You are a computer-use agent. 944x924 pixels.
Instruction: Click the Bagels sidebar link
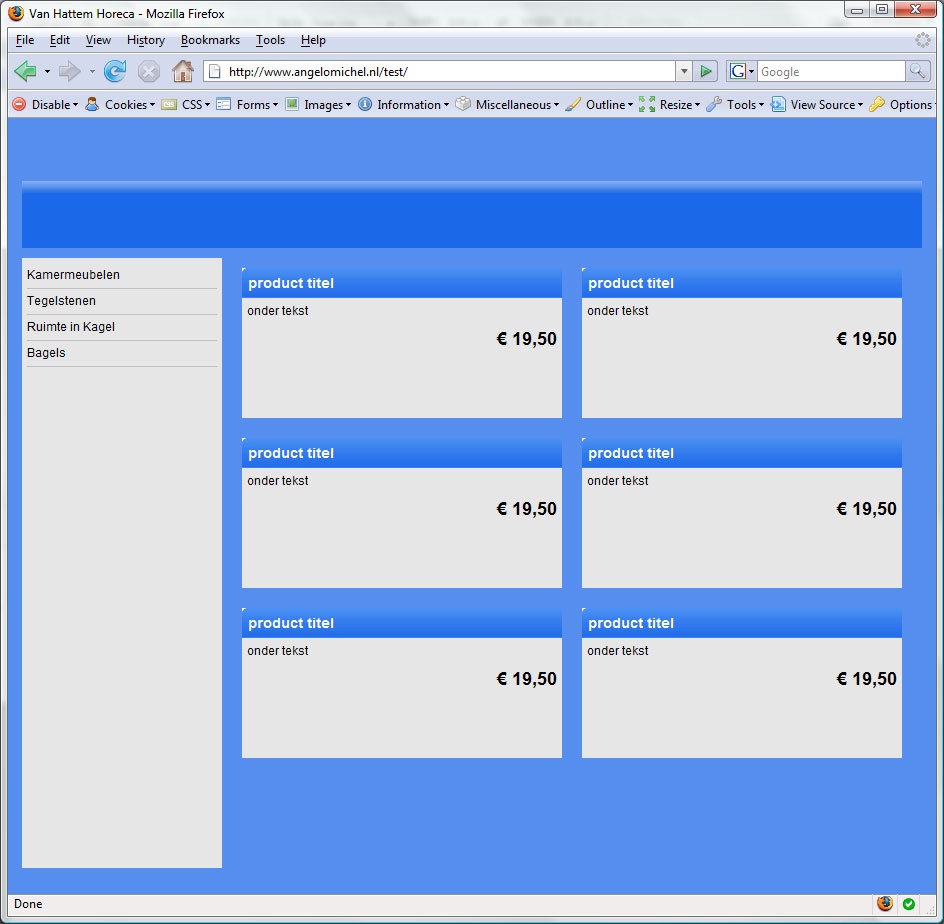coord(46,353)
